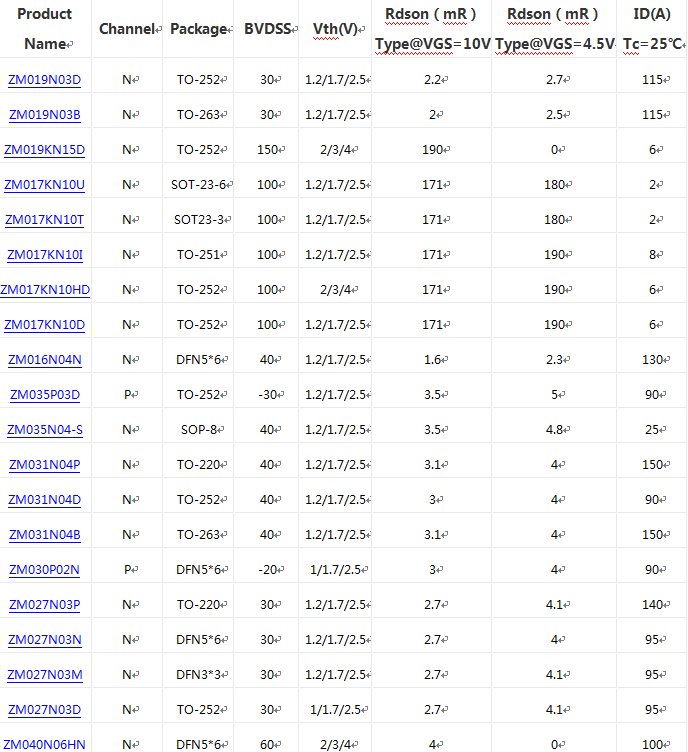Image resolution: width=688 pixels, height=752 pixels.
Task: Open the ZM040N06HN product link
Action: coord(44,744)
